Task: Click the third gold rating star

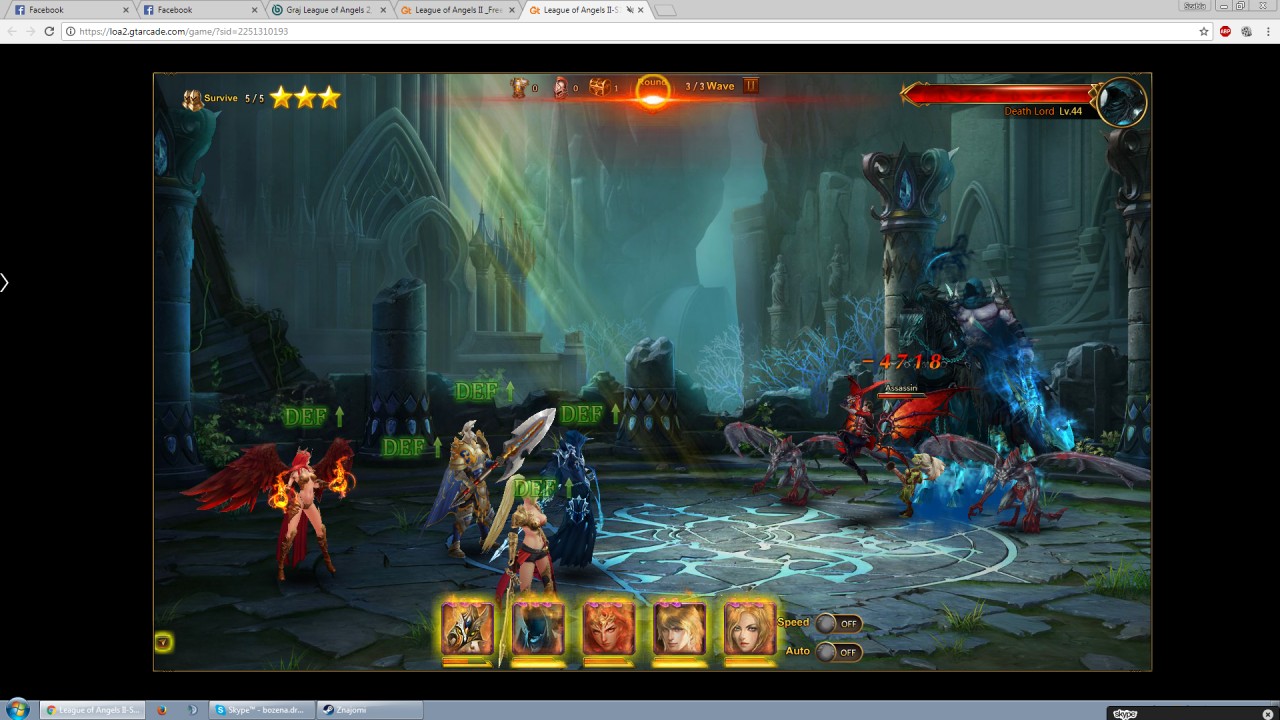Action: coord(329,97)
